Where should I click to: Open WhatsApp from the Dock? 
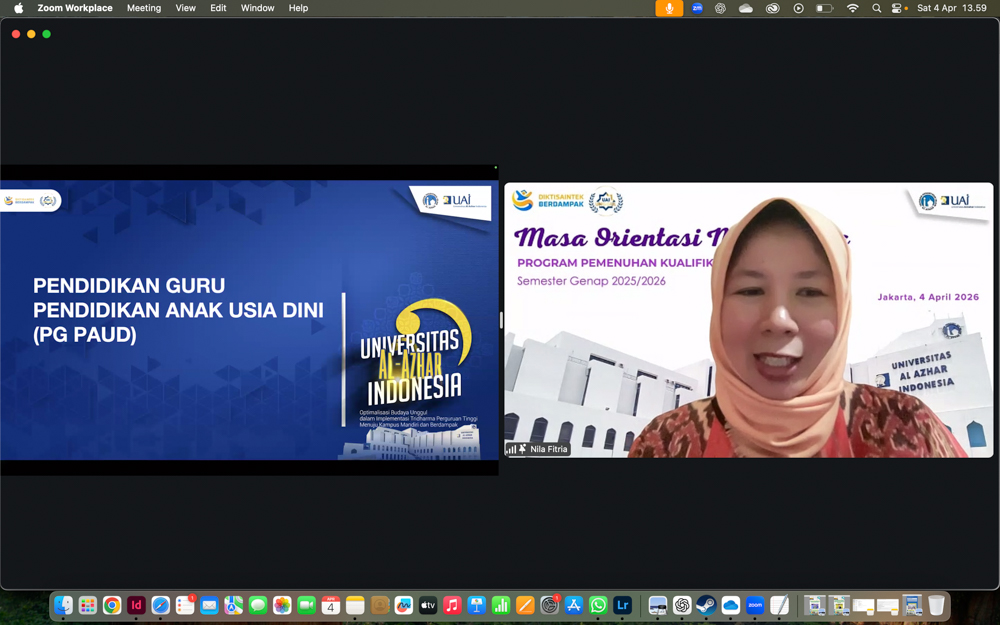(x=598, y=605)
